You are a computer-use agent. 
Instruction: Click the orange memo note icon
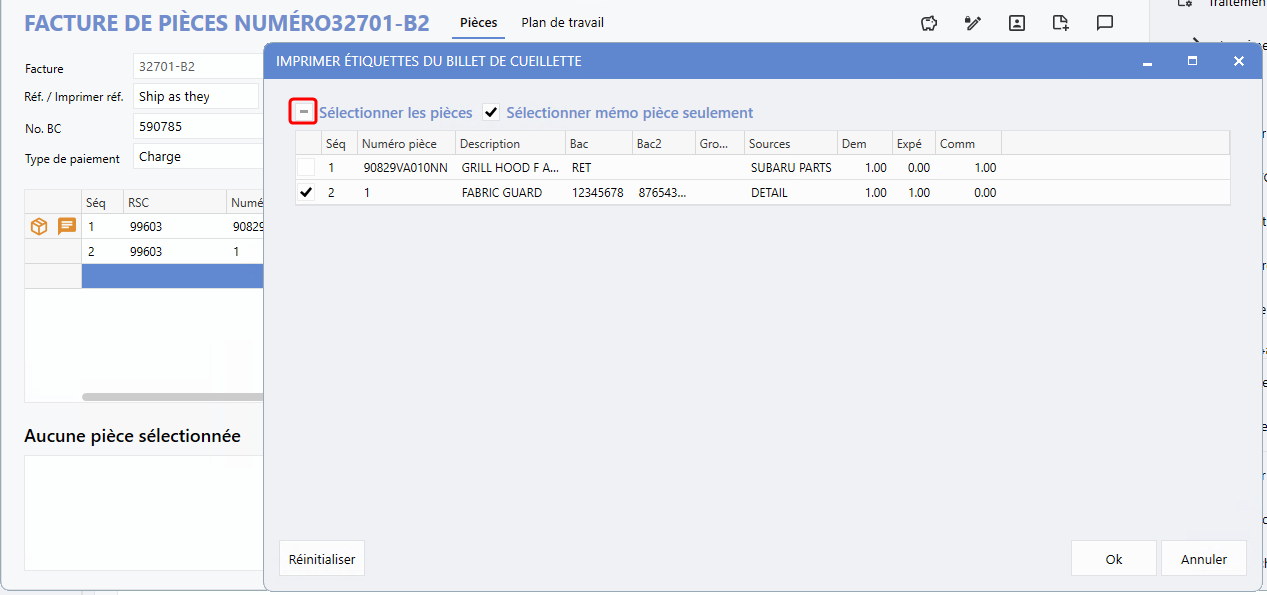click(x=67, y=226)
